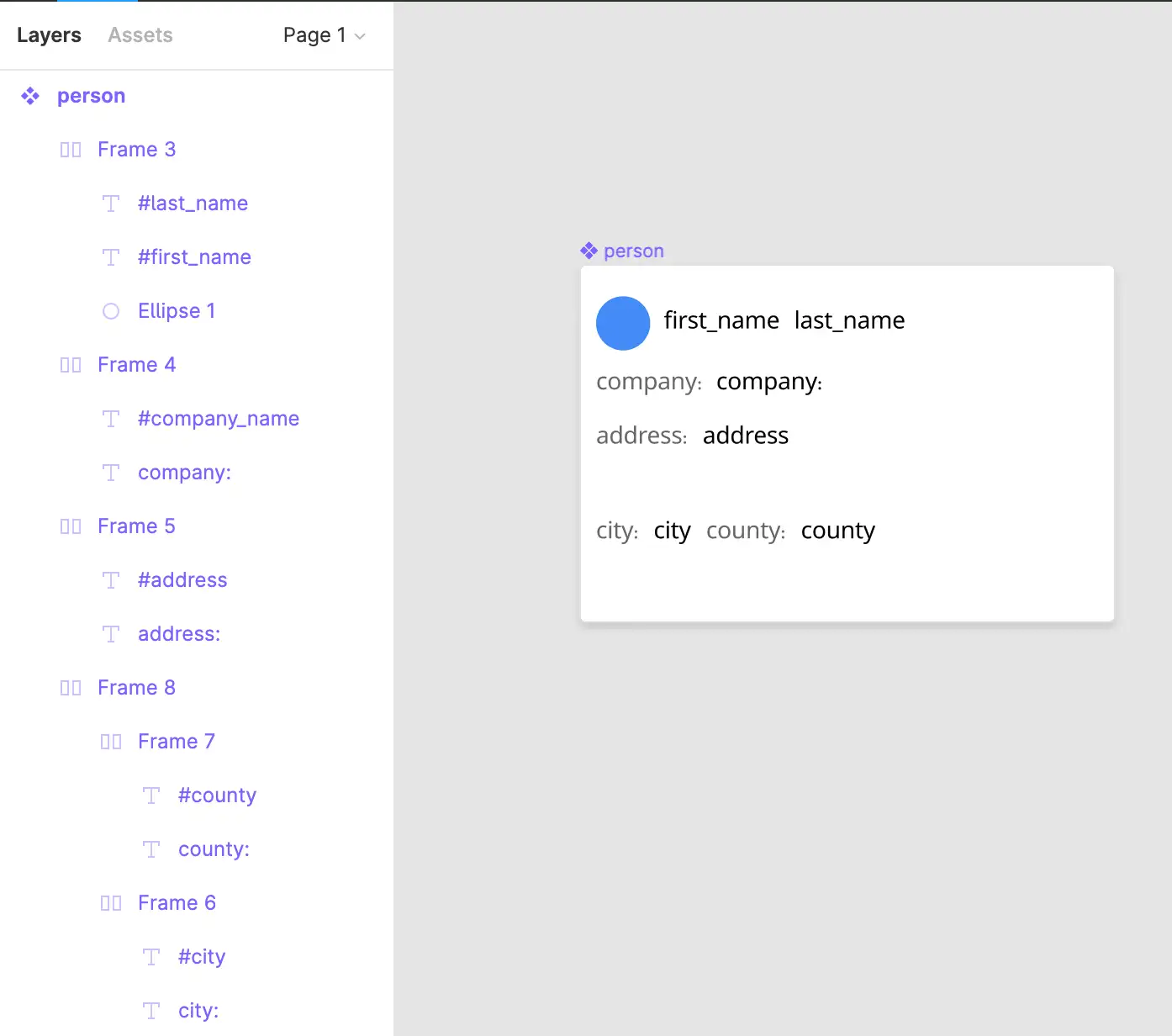This screenshot has height=1036, width=1172.
Task: Select the #address text layer
Action: coord(182,580)
